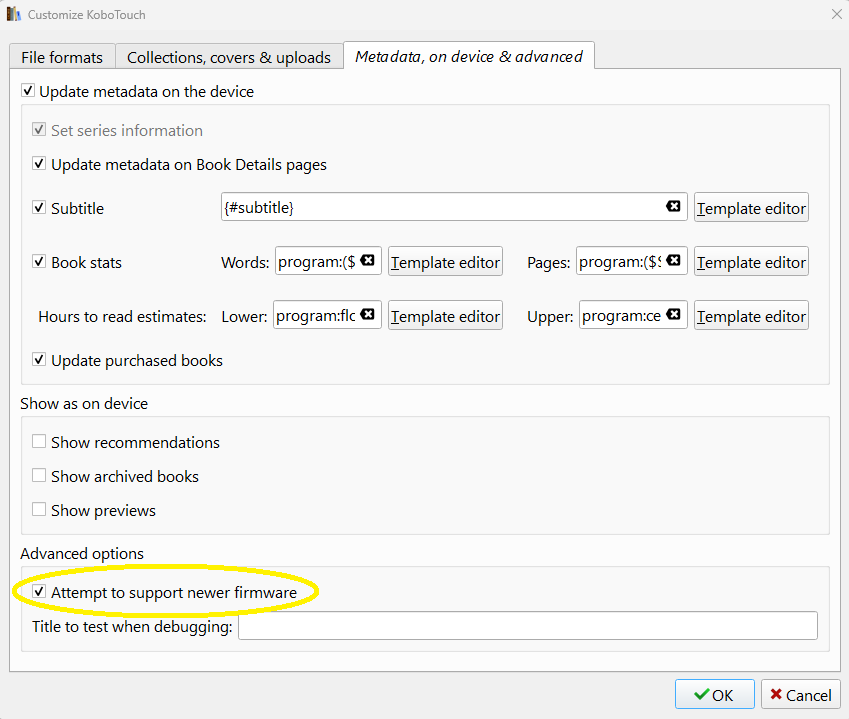Image resolution: width=849 pixels, height=719 pixels.
Task: Toggle the Book stats checkbox
Action: 39,262
